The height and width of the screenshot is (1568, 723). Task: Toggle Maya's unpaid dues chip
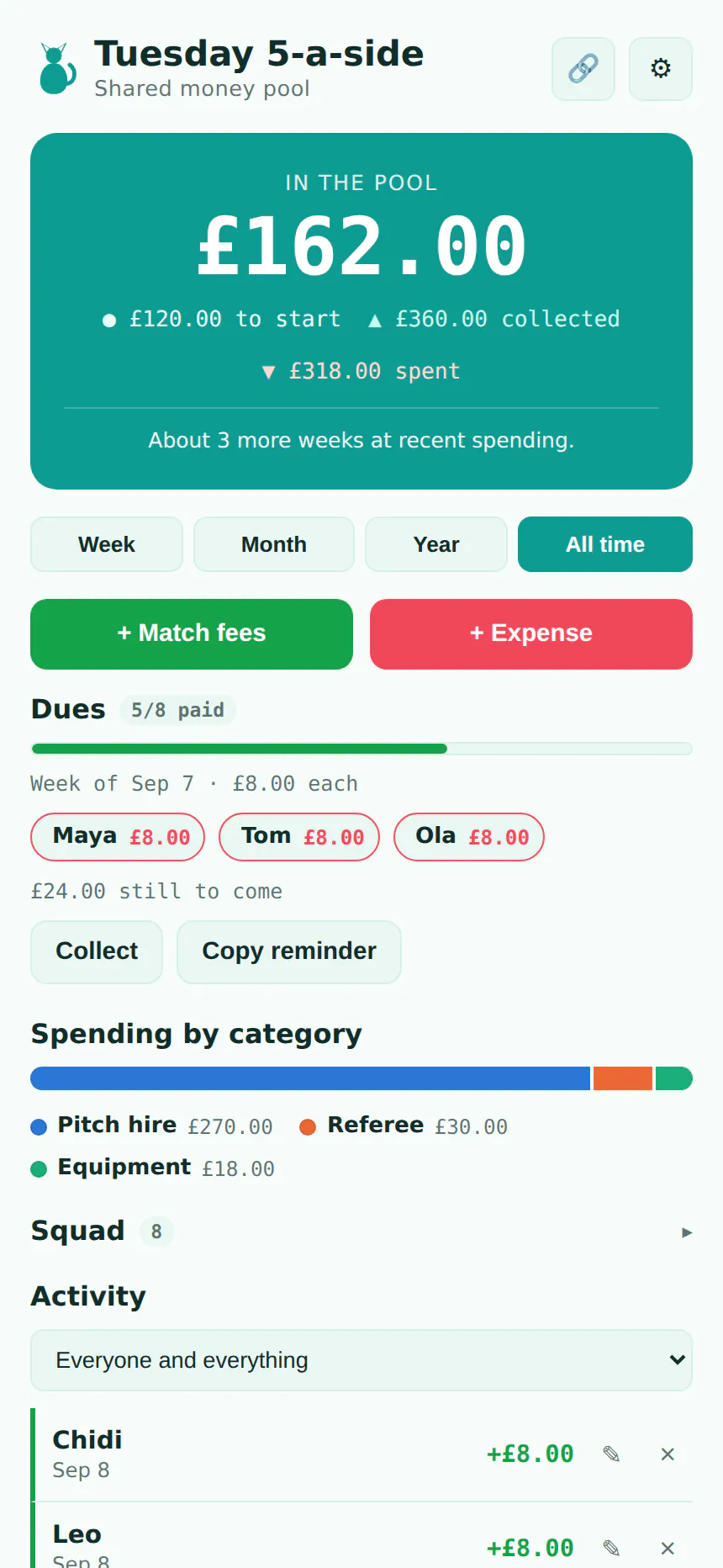pos(118,837)
